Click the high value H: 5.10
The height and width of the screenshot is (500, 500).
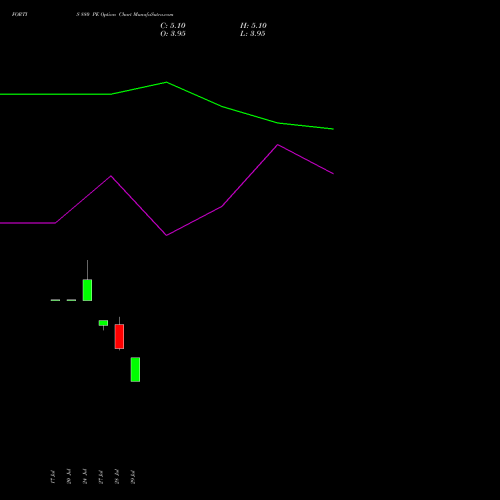(x=253, y=26)
